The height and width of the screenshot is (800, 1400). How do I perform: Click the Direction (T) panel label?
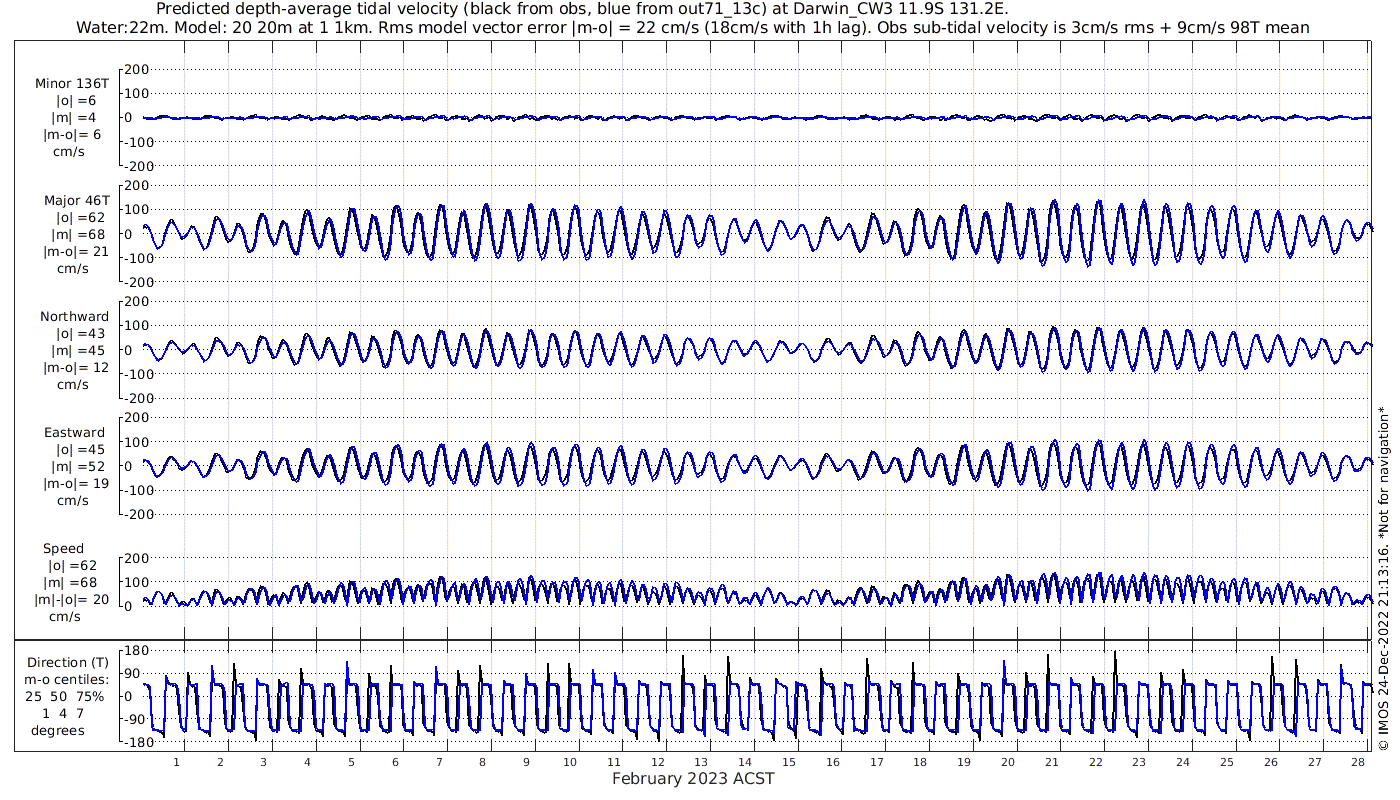coord(69,663)
